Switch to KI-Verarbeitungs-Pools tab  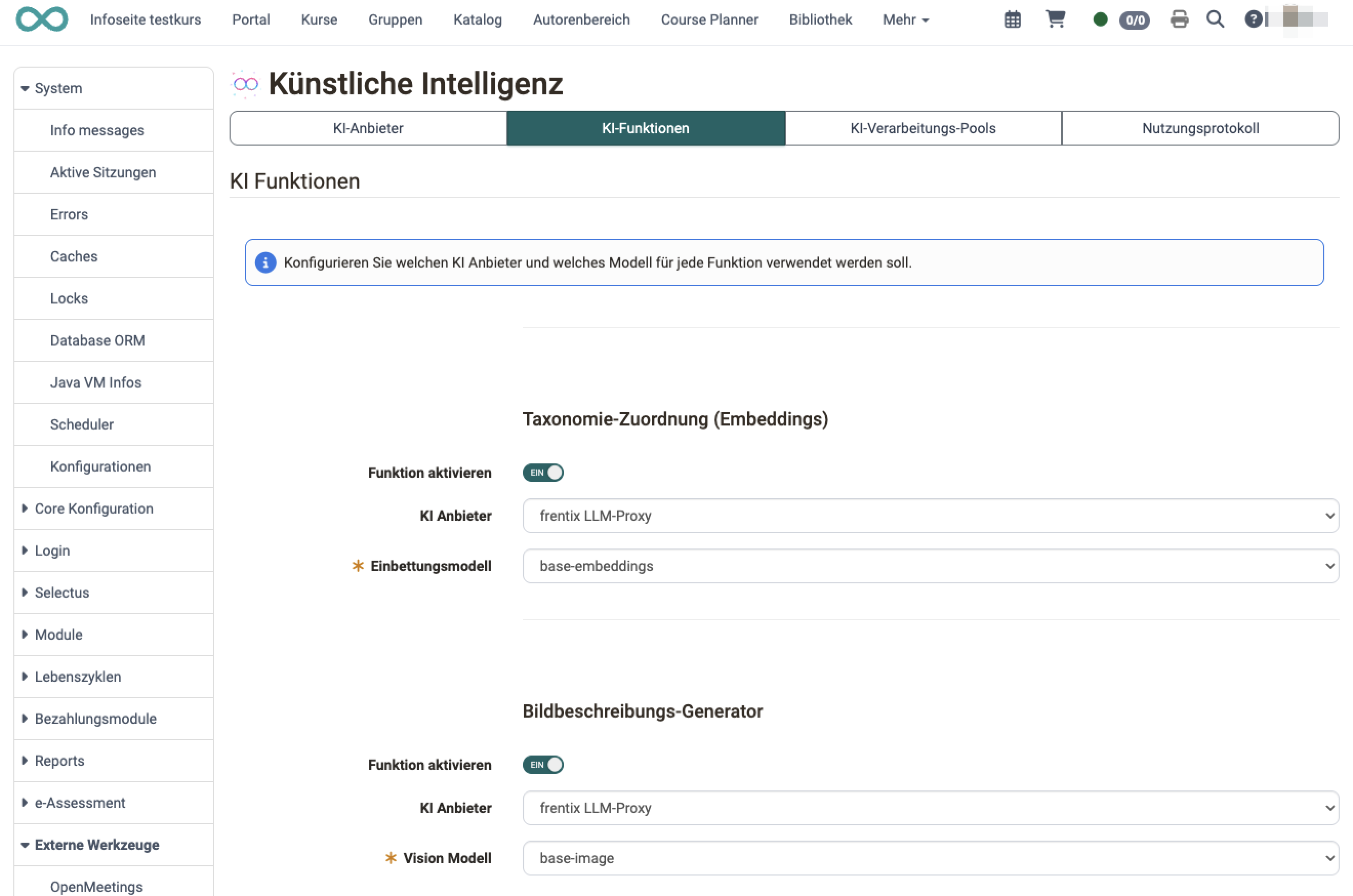tap(923, 128)
